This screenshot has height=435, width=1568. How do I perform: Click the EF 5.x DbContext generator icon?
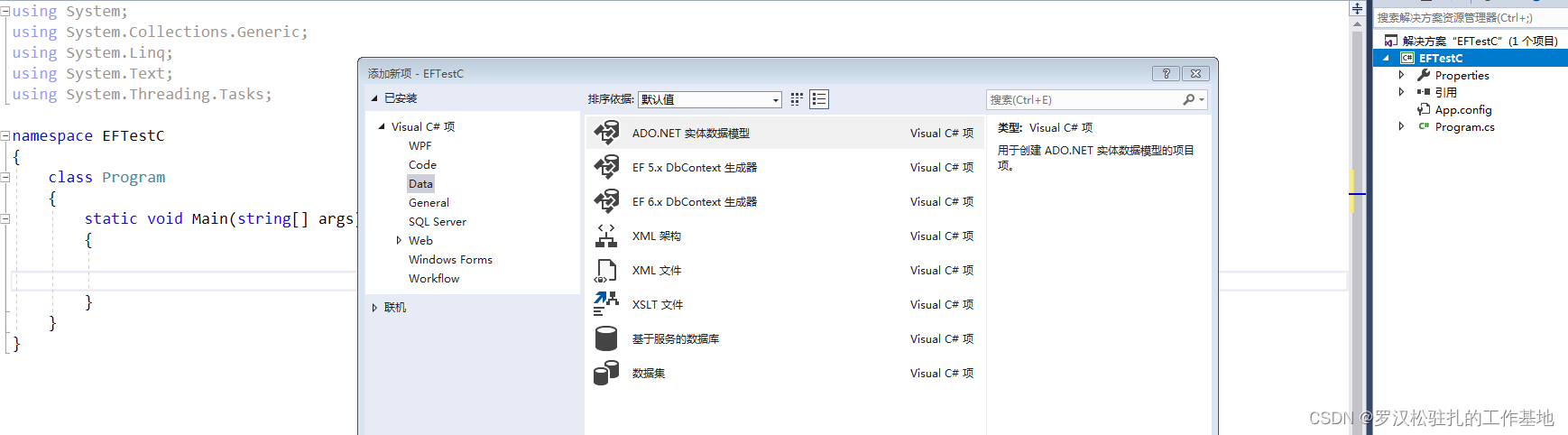606,167
